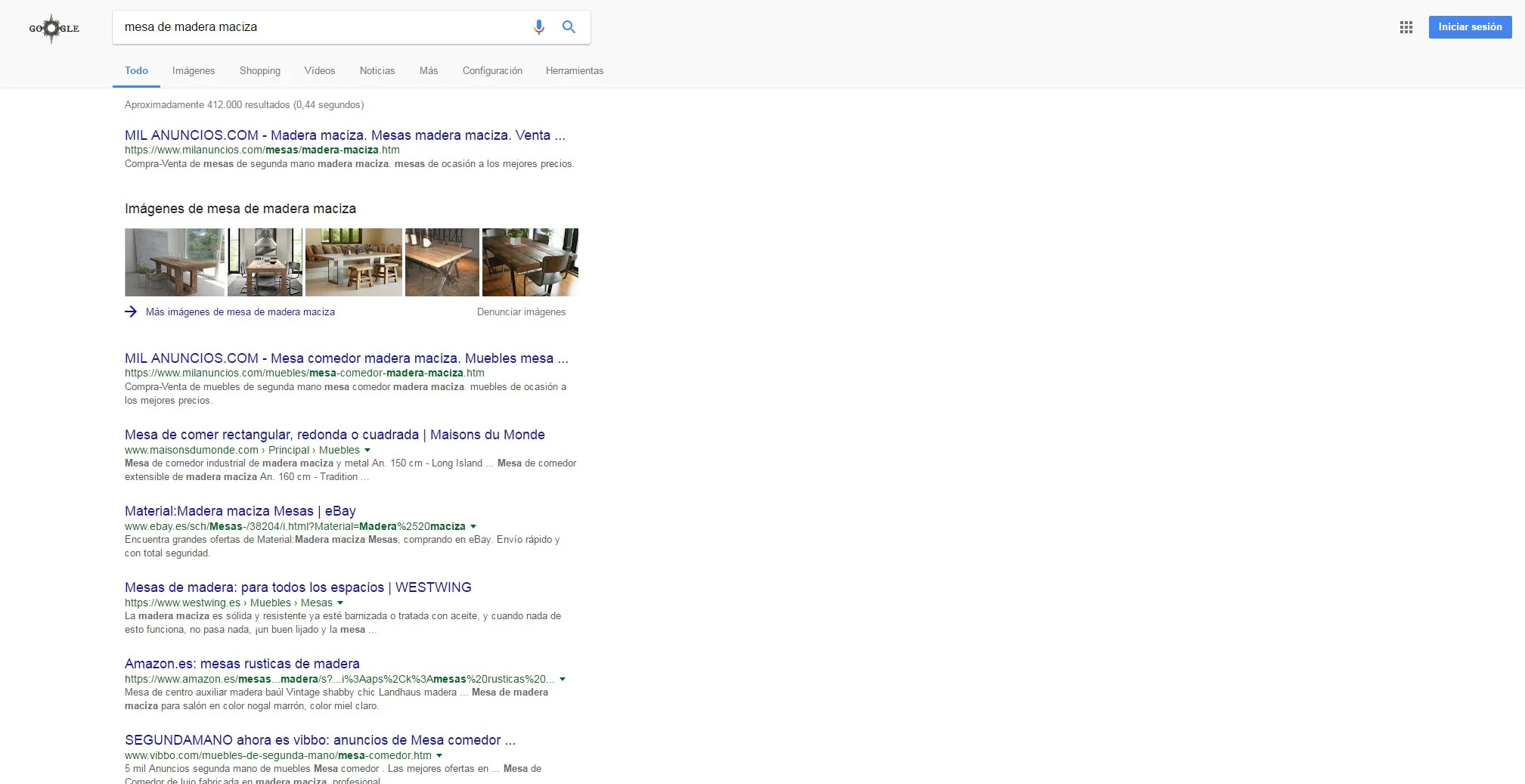
Task: Open first table image thumbnail
Action: tap(175, 262)
